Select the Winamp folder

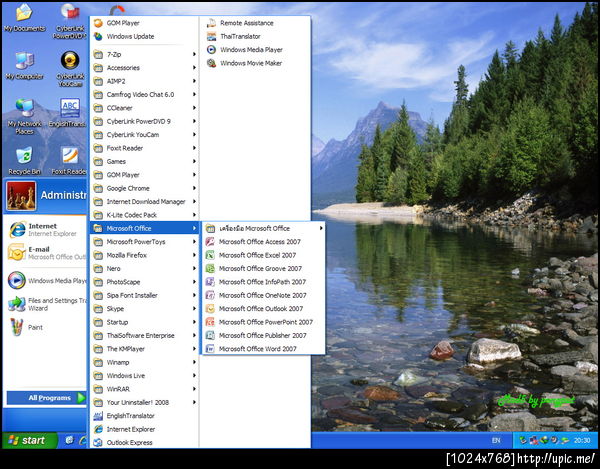[145, 362]
